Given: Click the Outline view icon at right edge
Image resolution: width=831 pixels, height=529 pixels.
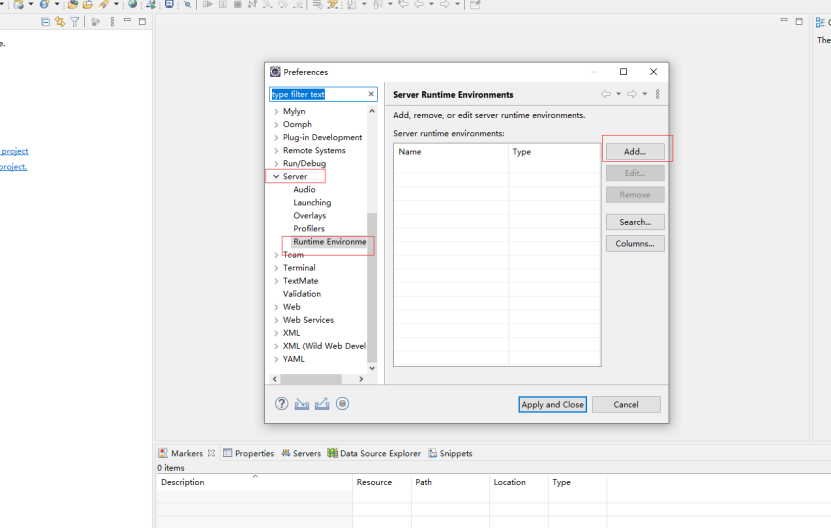Looking at the screenshot, I should [820, 22].
